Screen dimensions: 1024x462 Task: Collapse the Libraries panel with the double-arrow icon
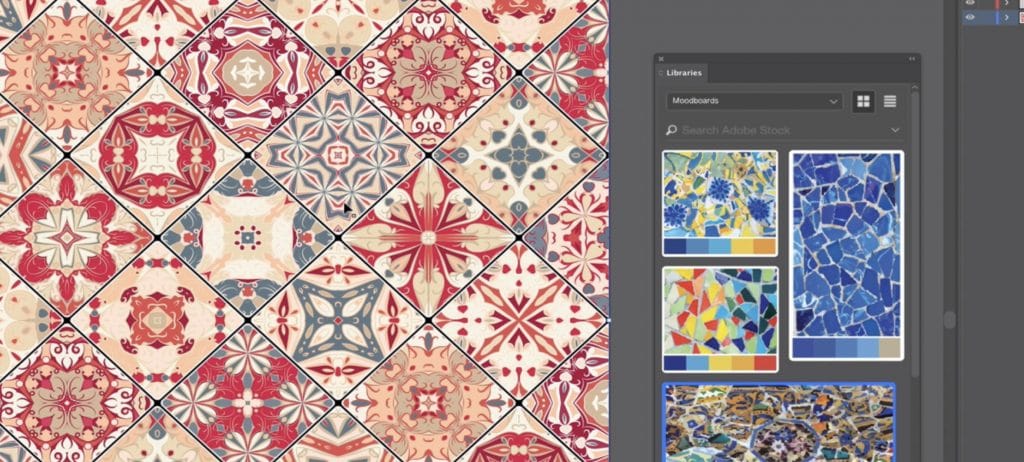coord(912,59)
